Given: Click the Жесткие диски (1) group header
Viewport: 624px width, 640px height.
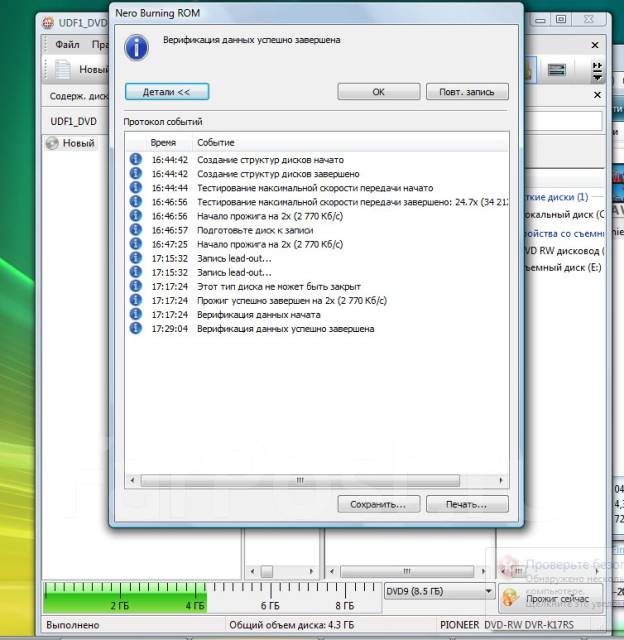Looking at the screenshot, I should tap(557, 197).
